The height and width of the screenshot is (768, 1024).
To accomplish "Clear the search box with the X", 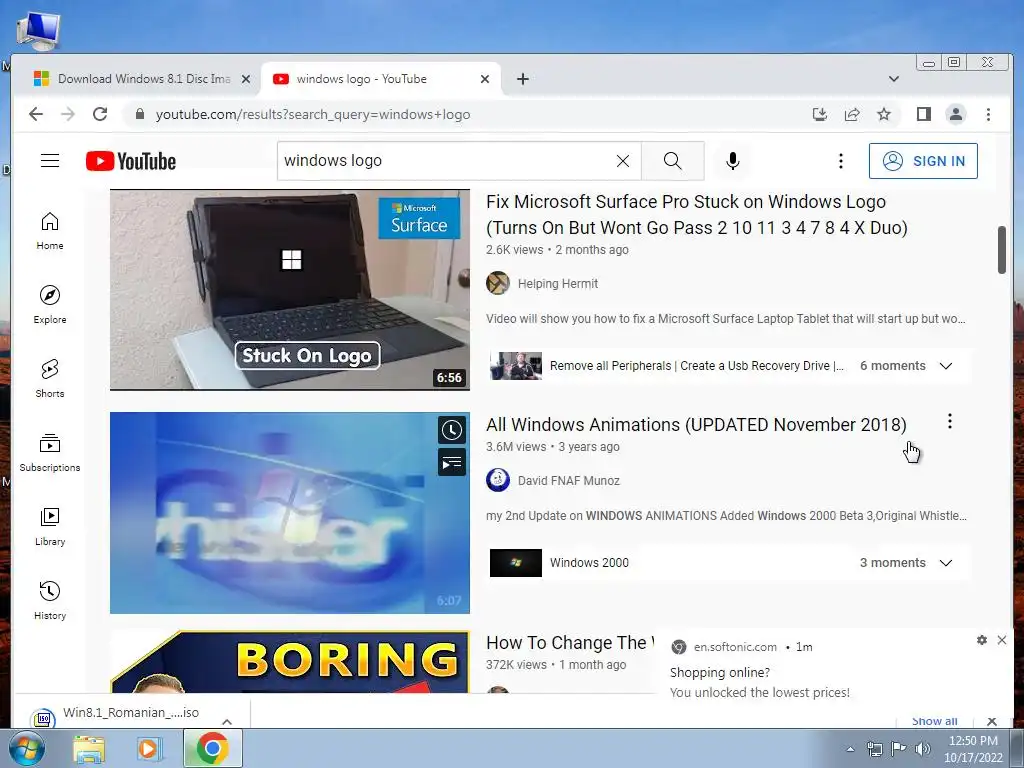I will (623, 161).
